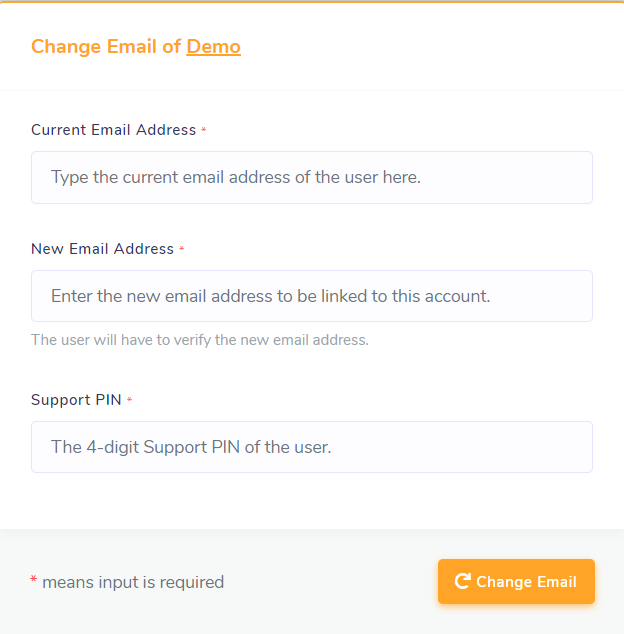Click the red asterisk beside New Email Address
Screen dimensions: 624x634
point(182,249)
